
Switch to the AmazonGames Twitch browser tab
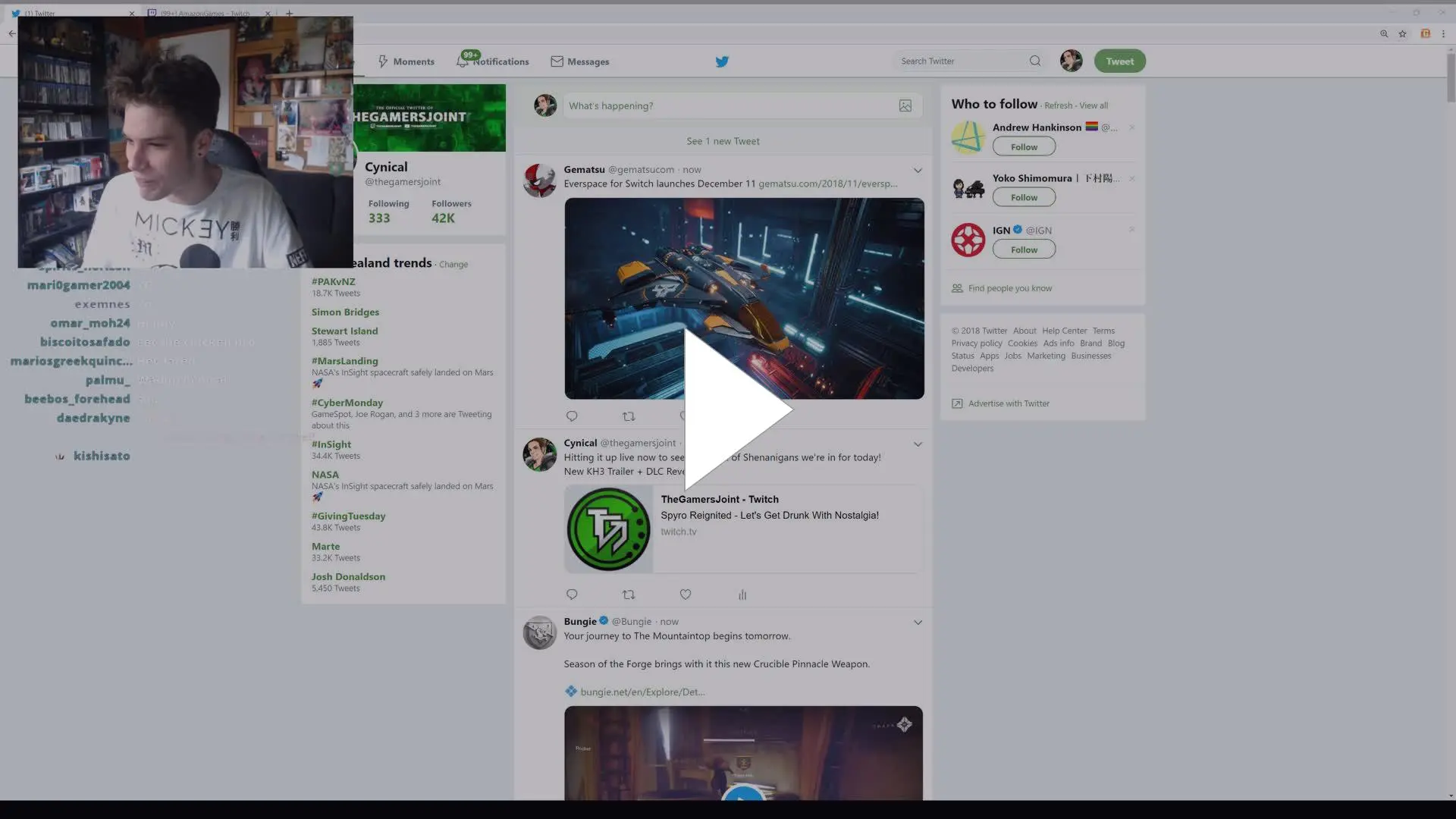(x=209, y=13)
